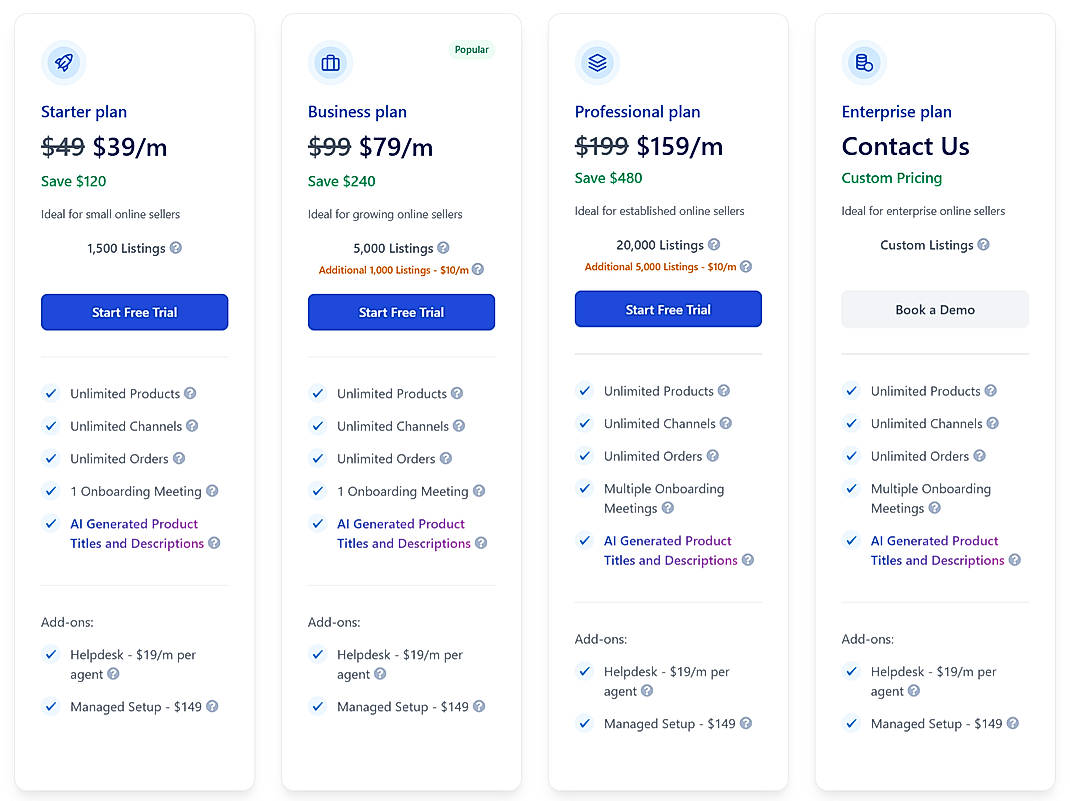Show Unlimited Products help in Professional plan
Image resolution: width=1070 pixels, height=801 pixels.
[724, 390]
